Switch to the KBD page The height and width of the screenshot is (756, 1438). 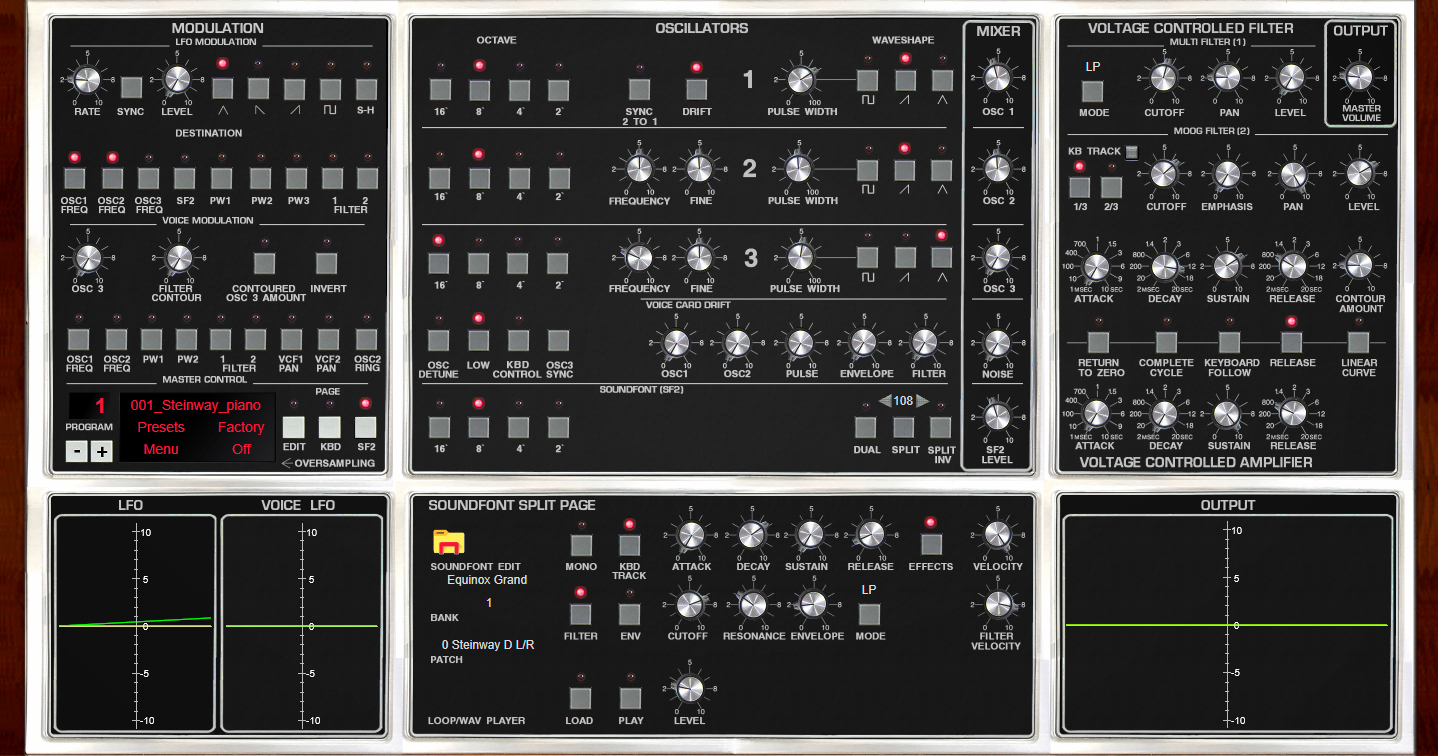[x=330, y=426]
